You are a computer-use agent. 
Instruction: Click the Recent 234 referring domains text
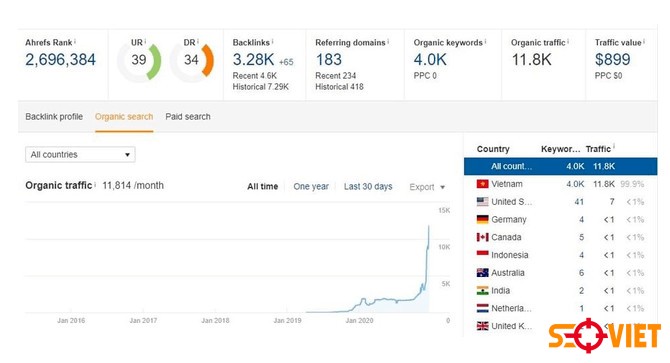335,76
